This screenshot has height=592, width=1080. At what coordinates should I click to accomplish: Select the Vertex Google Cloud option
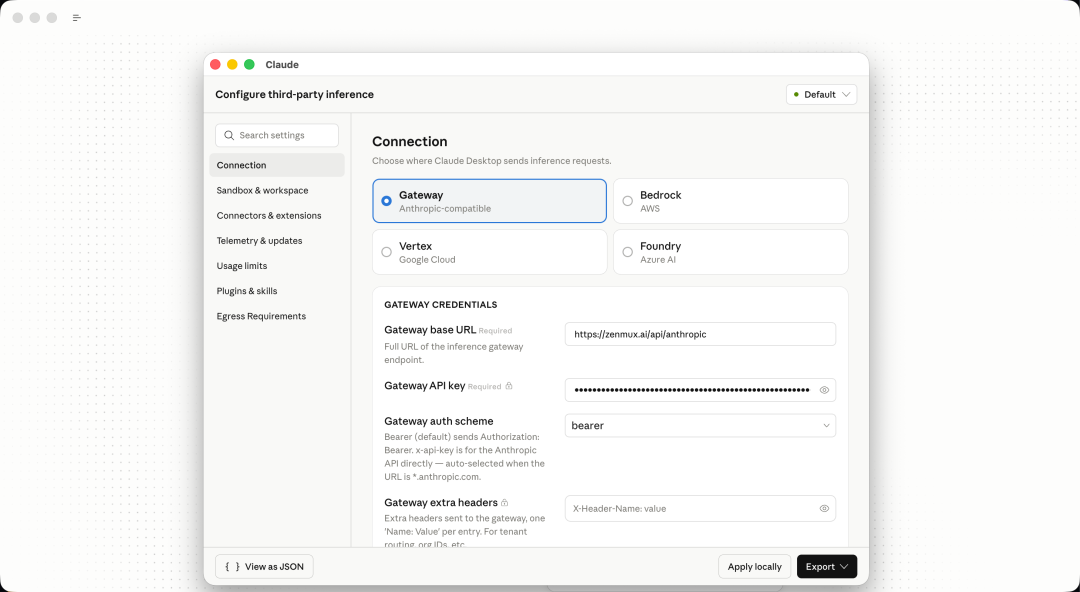490,252
